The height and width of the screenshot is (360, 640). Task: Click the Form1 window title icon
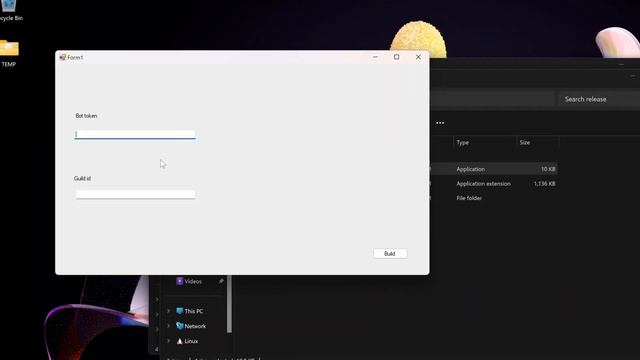(x=62, y=57)
